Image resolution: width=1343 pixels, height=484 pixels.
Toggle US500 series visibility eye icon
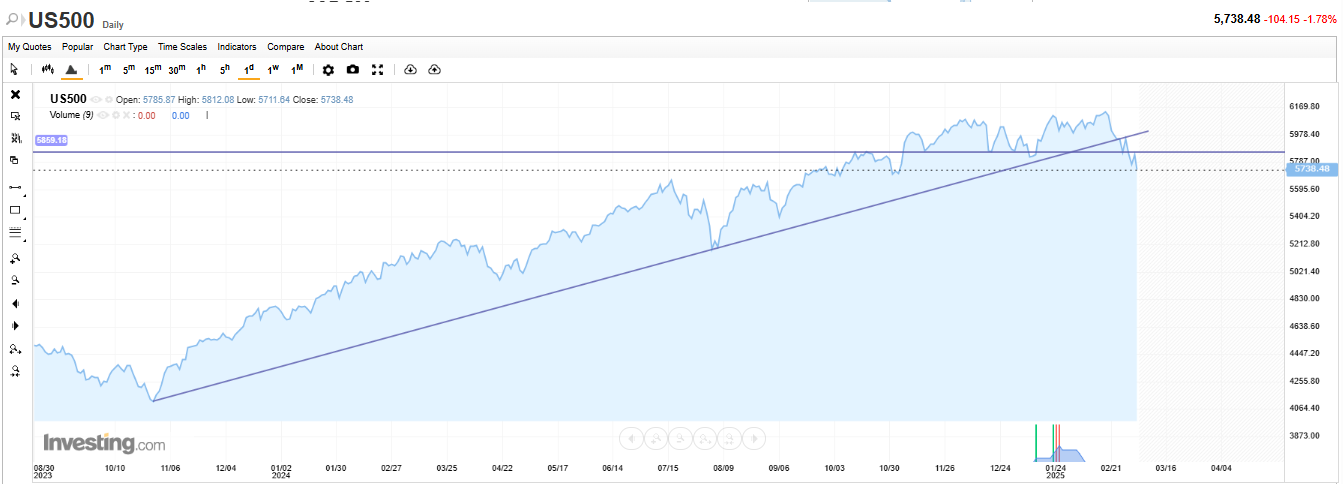97,100
